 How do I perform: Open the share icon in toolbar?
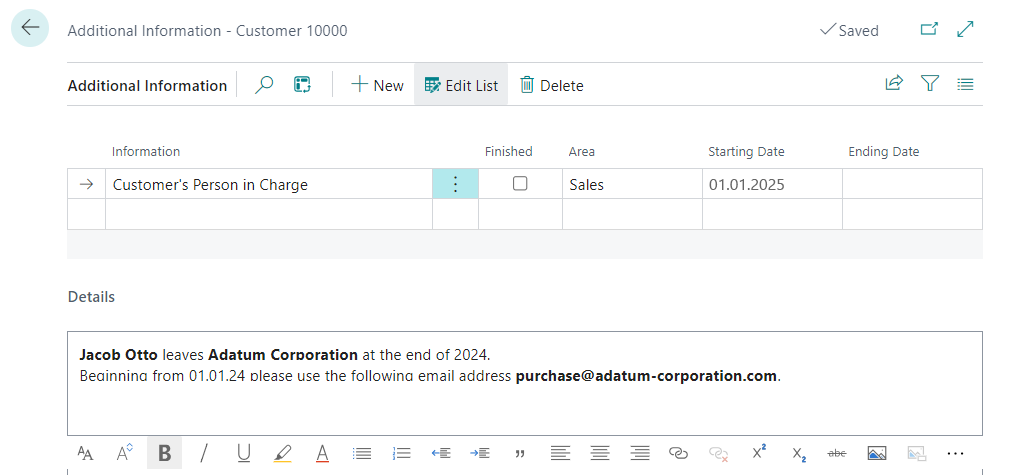pyautogui.click(x=894, y=84)
